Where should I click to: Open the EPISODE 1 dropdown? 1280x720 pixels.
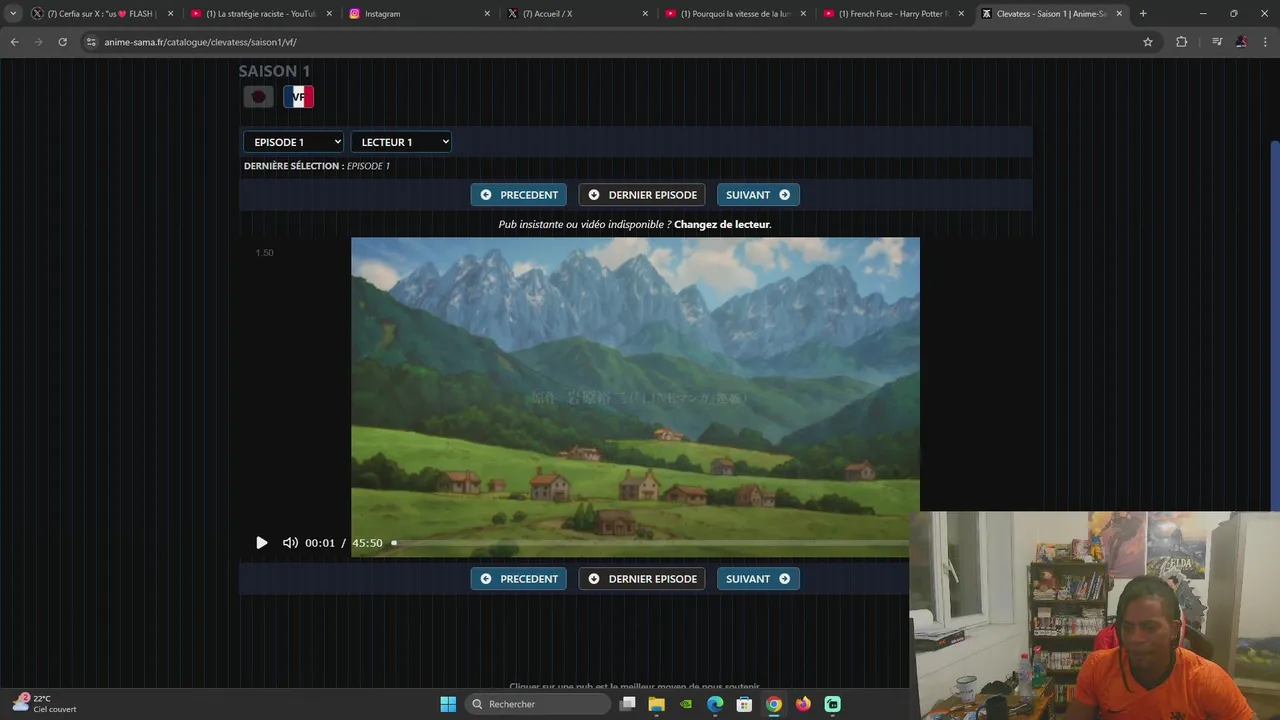[x=293, y=142]
